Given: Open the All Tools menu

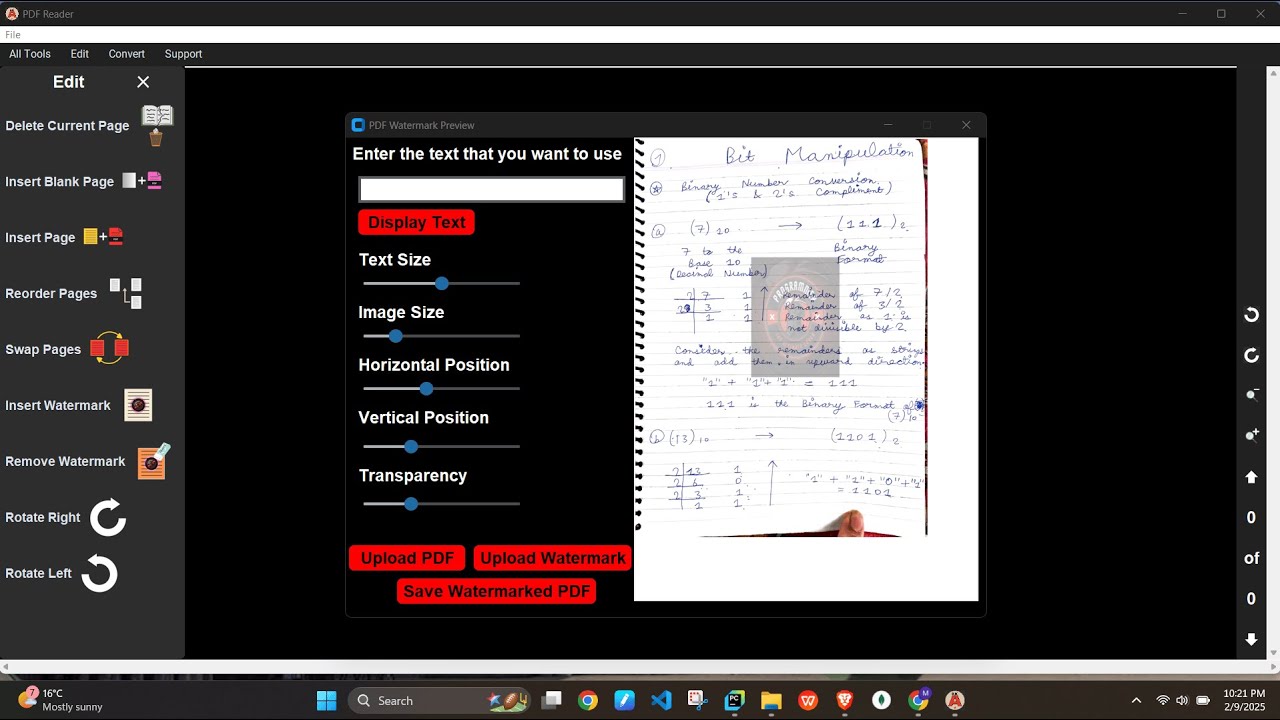Looking at the screenshot, I should click(30, 54).
